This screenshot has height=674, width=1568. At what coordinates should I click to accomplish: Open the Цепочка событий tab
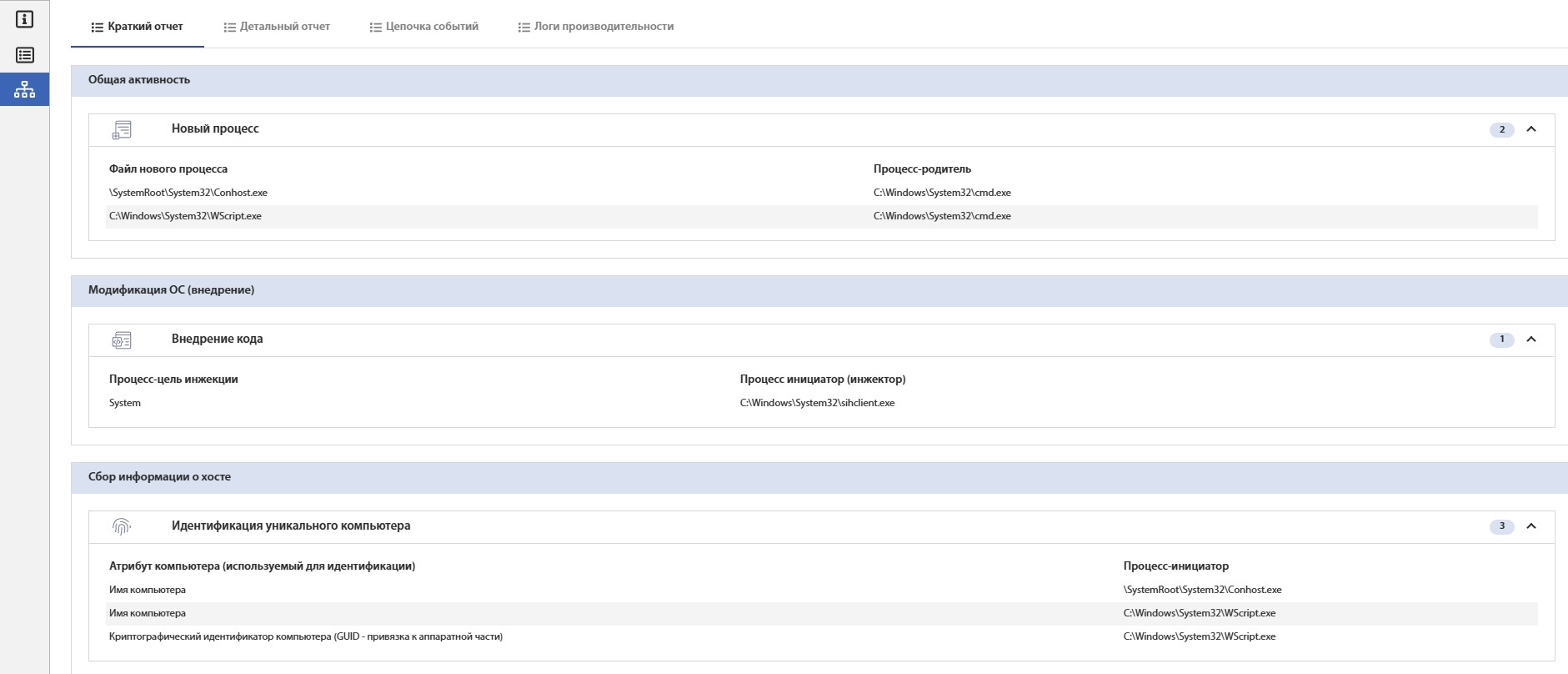tap(423, 27)
